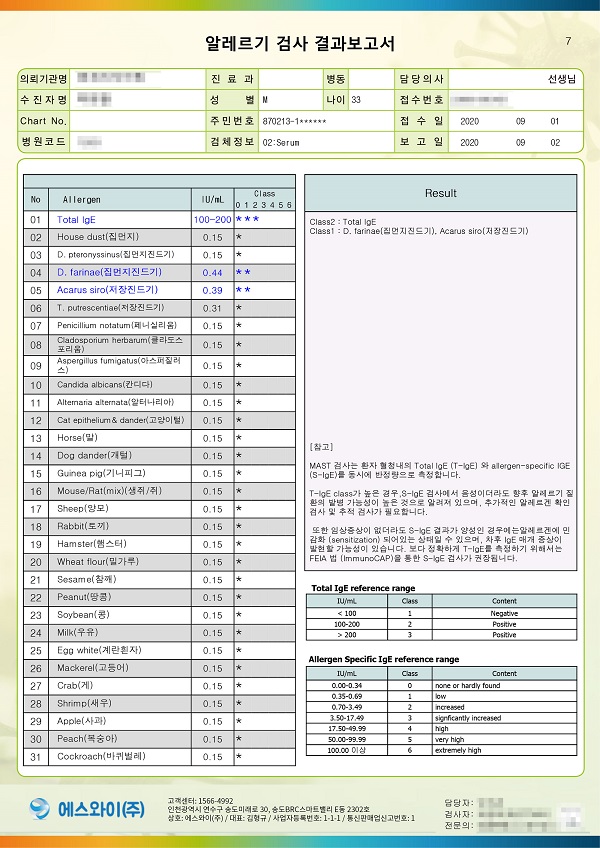Select the extremely high cell in reference table

[x=504, y=751]
